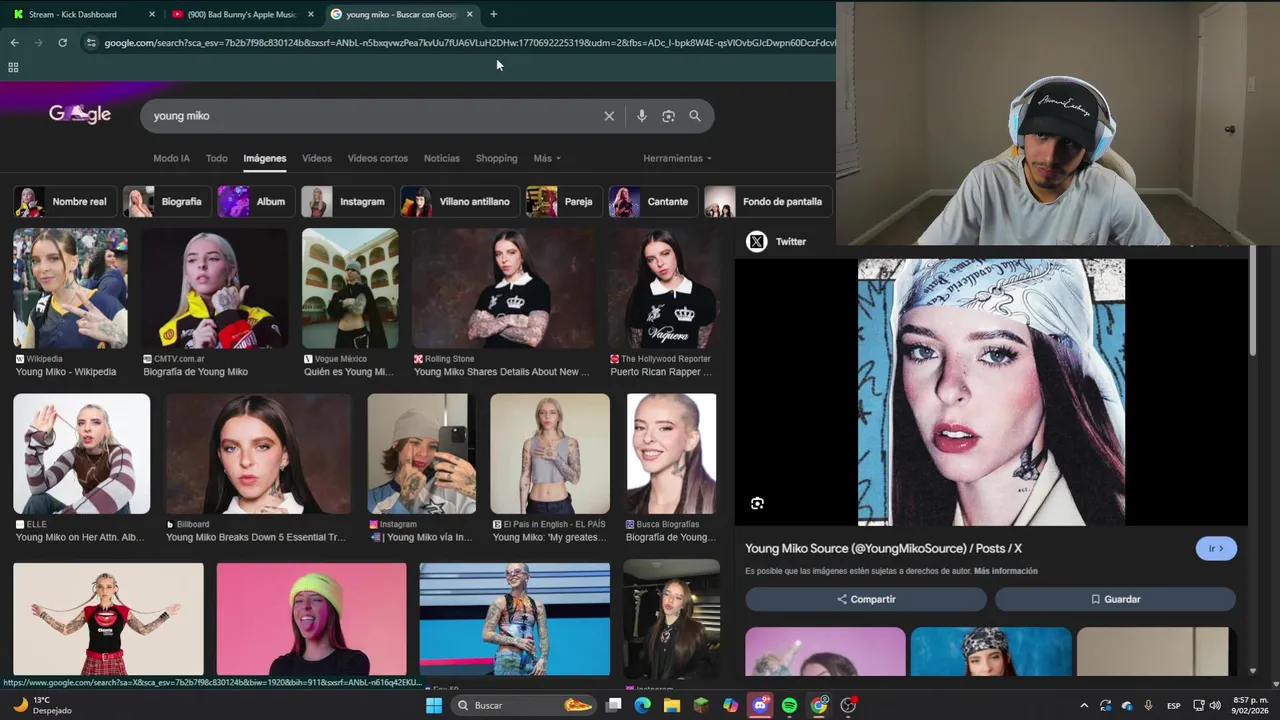Screen dimensions: 1280x720
Task: Click the Windows taskbar Buscar search box
Action: tap(523, 705)
